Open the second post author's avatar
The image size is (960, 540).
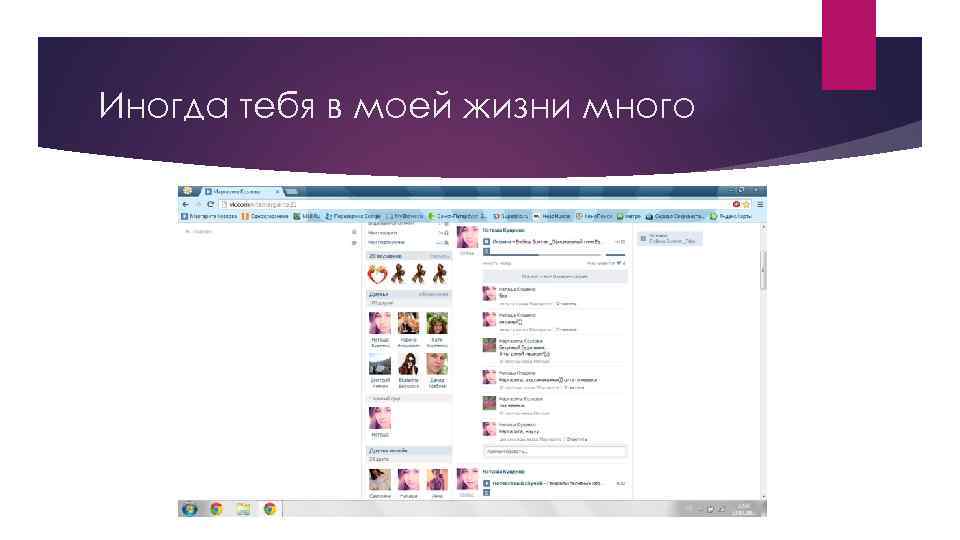(467, 479)
